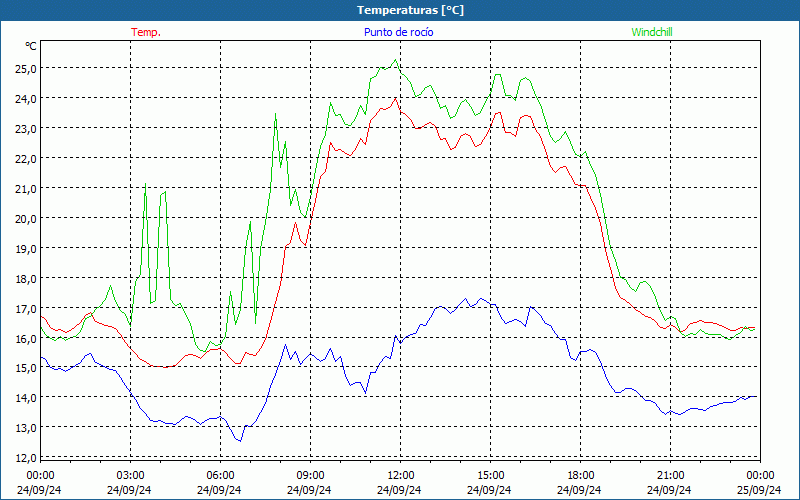This screenshot has width=800, height=500.
Task: Click the 12,0 y-axis value
Action: (x=25, y=458)
